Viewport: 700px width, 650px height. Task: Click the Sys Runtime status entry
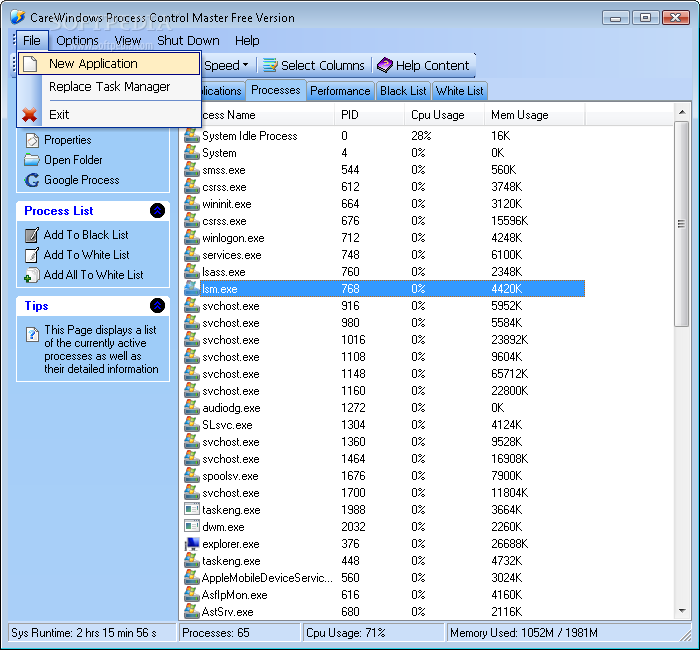(x=92, y=633)
